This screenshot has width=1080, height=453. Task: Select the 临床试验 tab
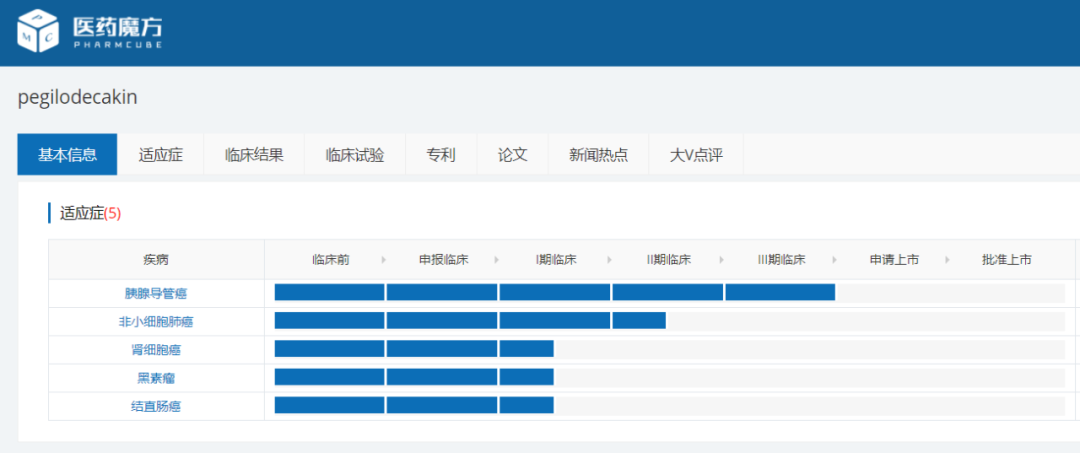354,155
